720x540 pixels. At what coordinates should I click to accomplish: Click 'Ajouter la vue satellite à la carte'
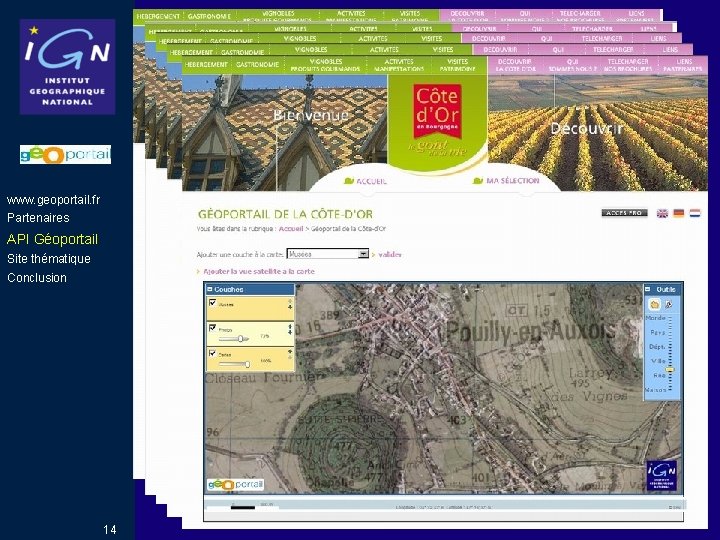[x=259, y=271]
